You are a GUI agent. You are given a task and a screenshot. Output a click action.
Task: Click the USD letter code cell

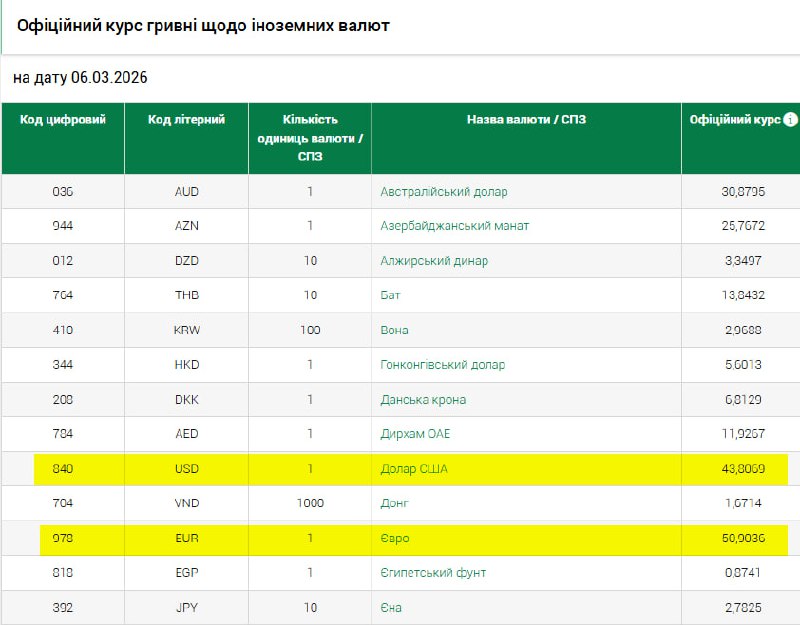click(x=186, y=469)
